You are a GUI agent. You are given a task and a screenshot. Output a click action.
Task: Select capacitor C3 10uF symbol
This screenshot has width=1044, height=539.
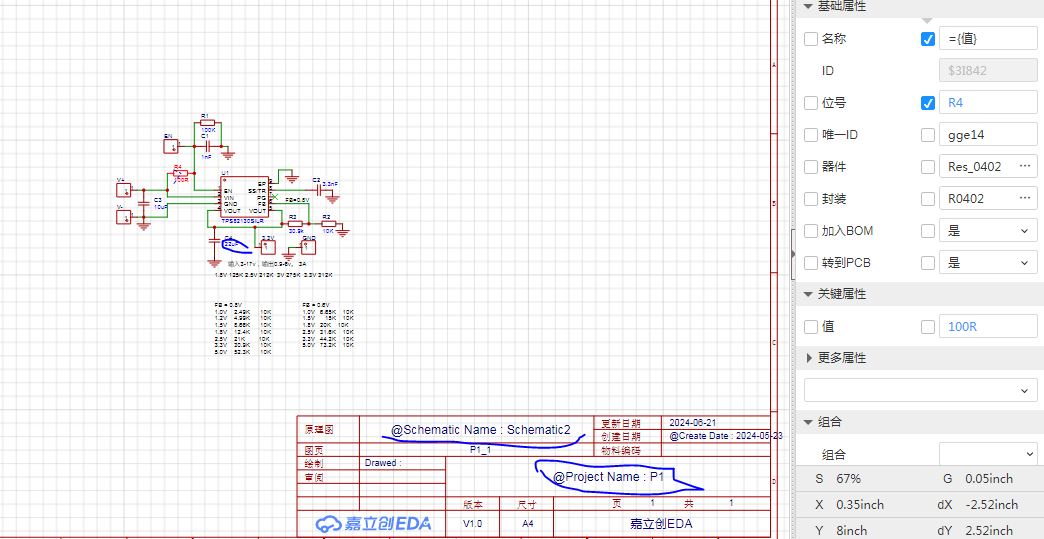tap(143, 204)
